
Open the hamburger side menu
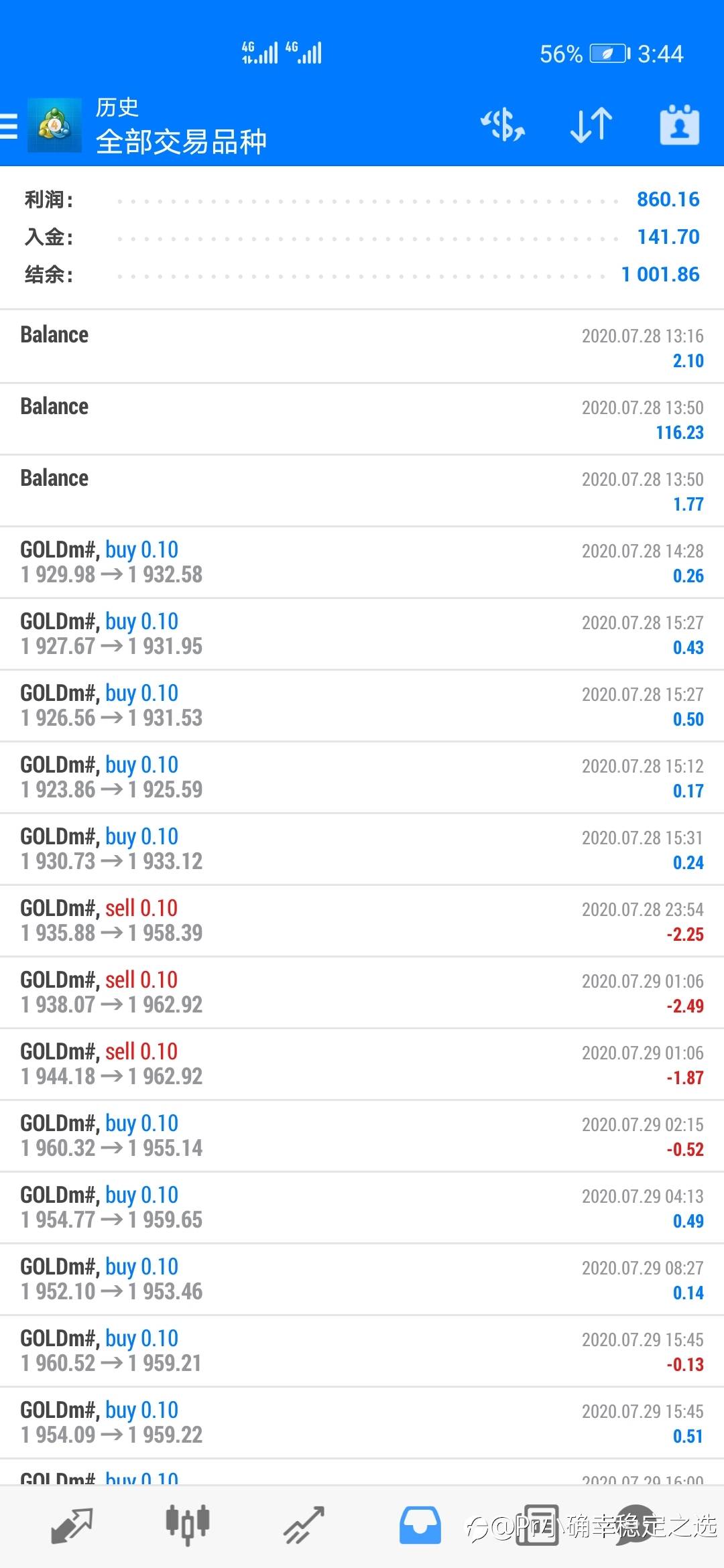[9, 125]
